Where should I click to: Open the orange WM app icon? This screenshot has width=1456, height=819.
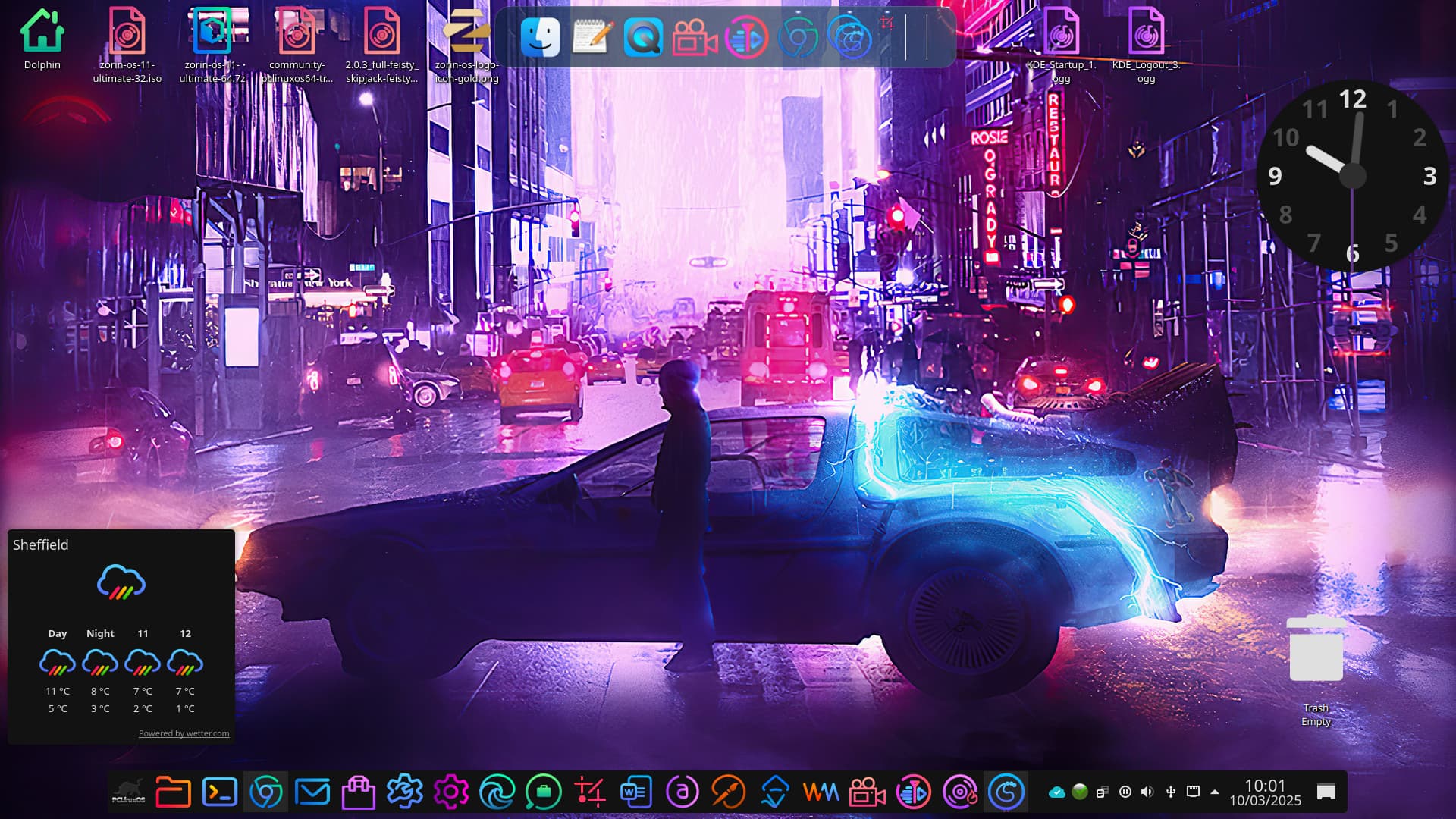point(821,792)
